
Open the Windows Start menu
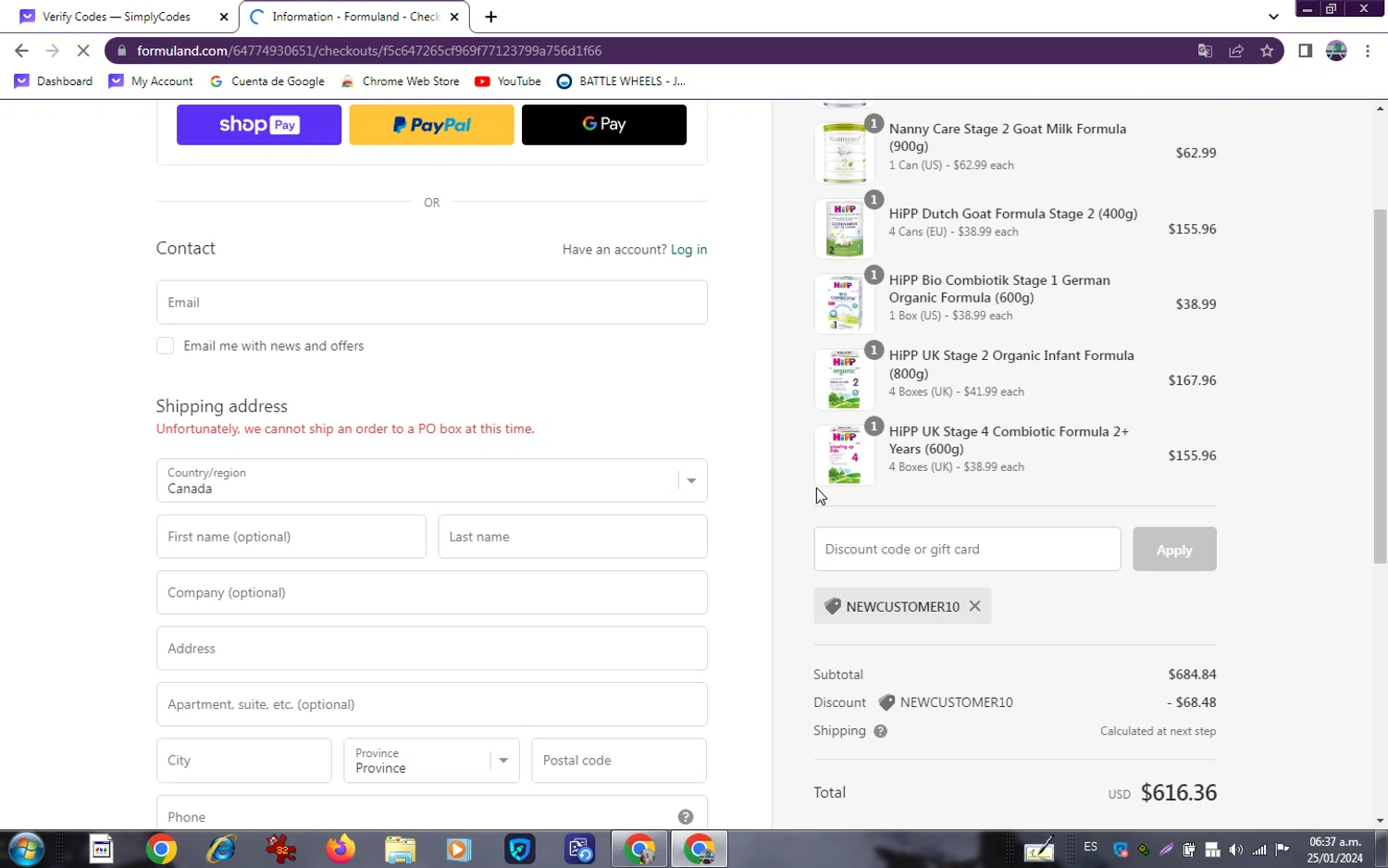click(26, 849)
